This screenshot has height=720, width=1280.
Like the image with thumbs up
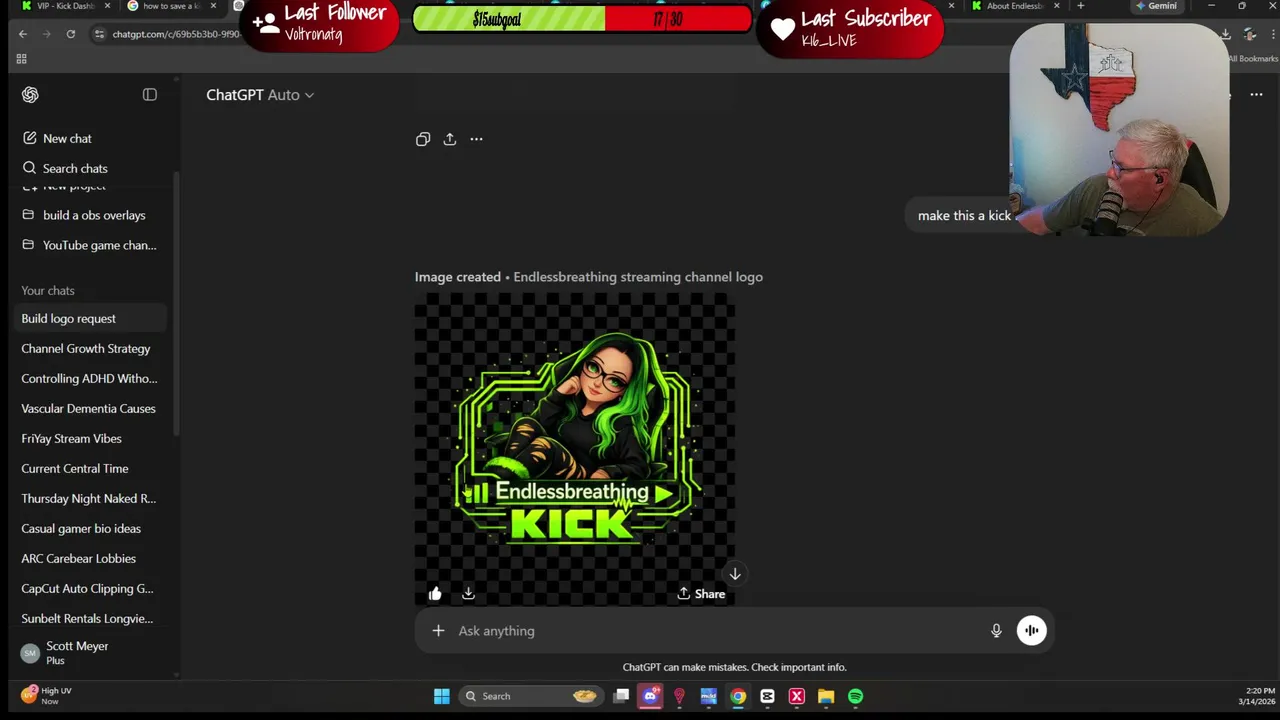pos(435,594)
